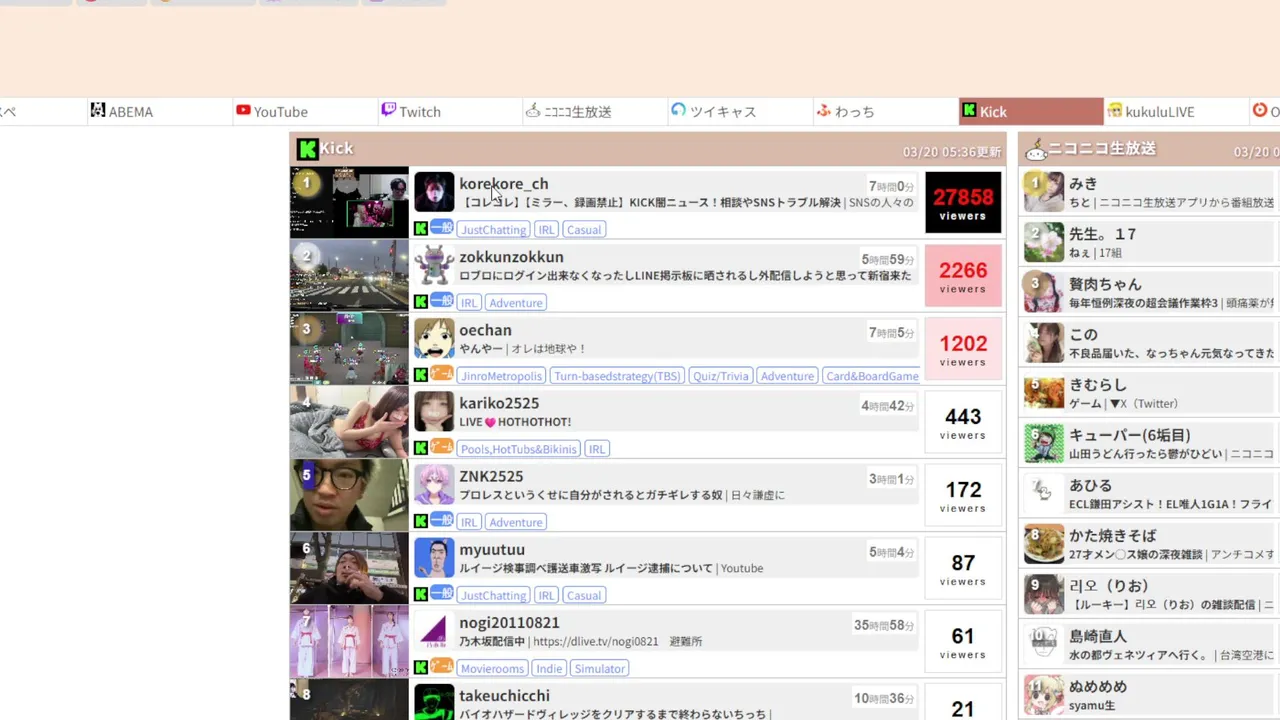The width and height of the screenshot is (1280, 720).
Task: Open korekore_ch stream thumbnail
Action: 350,202
